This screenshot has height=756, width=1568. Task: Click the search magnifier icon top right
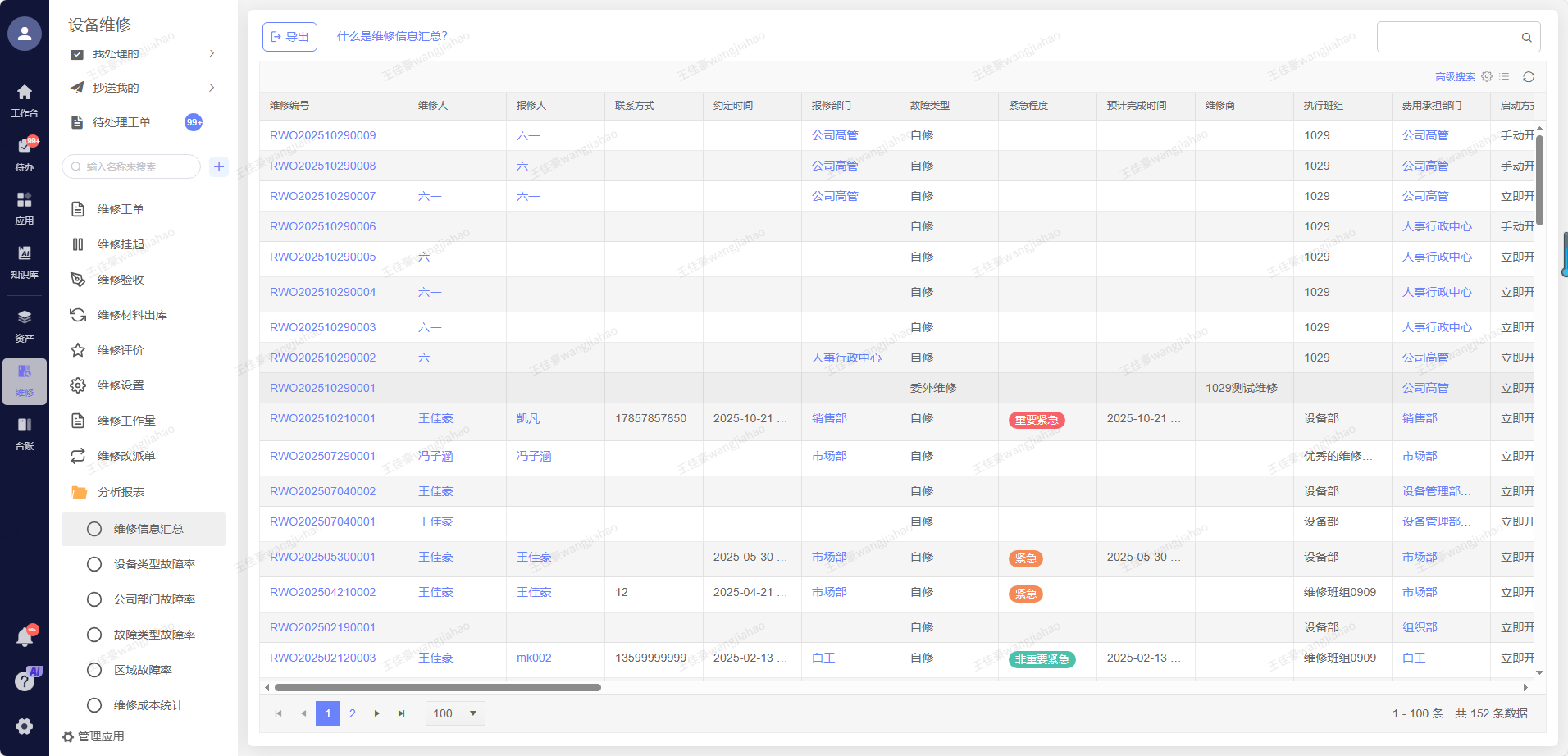(x=1526, y=38)
